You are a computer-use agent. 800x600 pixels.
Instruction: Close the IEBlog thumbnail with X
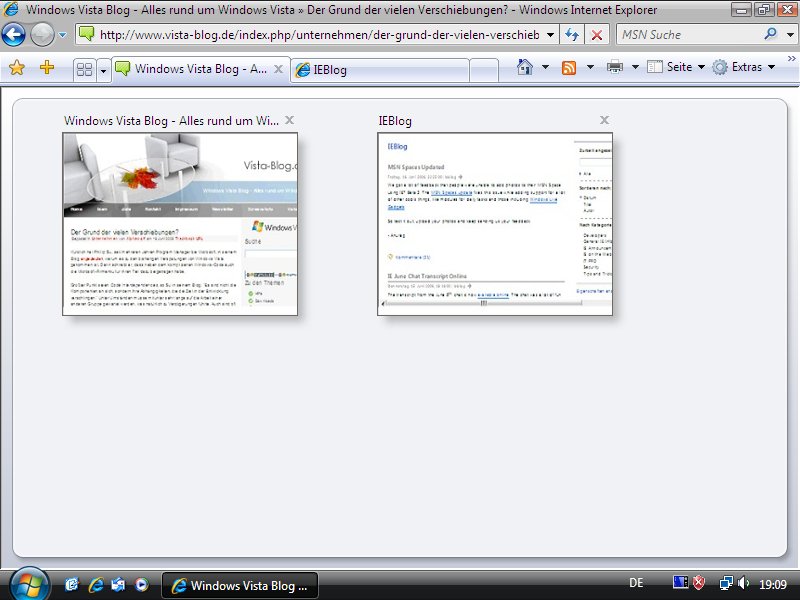point(604,120)
